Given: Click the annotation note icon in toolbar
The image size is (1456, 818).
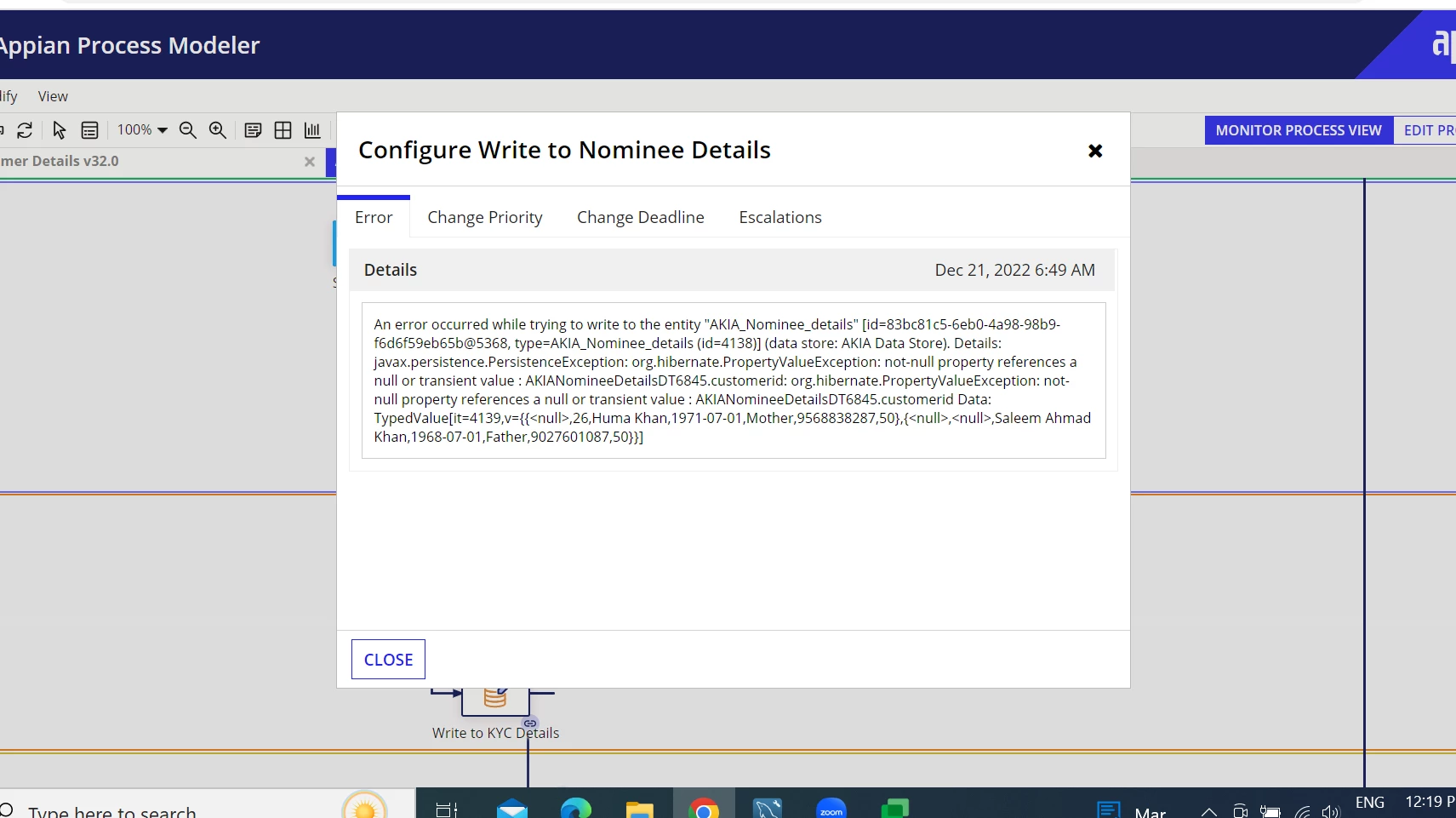Looking at the screenshot, I should pos(253,130).
